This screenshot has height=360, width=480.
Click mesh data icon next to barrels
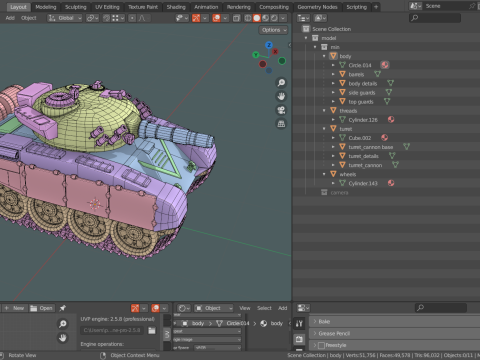coord(377,74)
